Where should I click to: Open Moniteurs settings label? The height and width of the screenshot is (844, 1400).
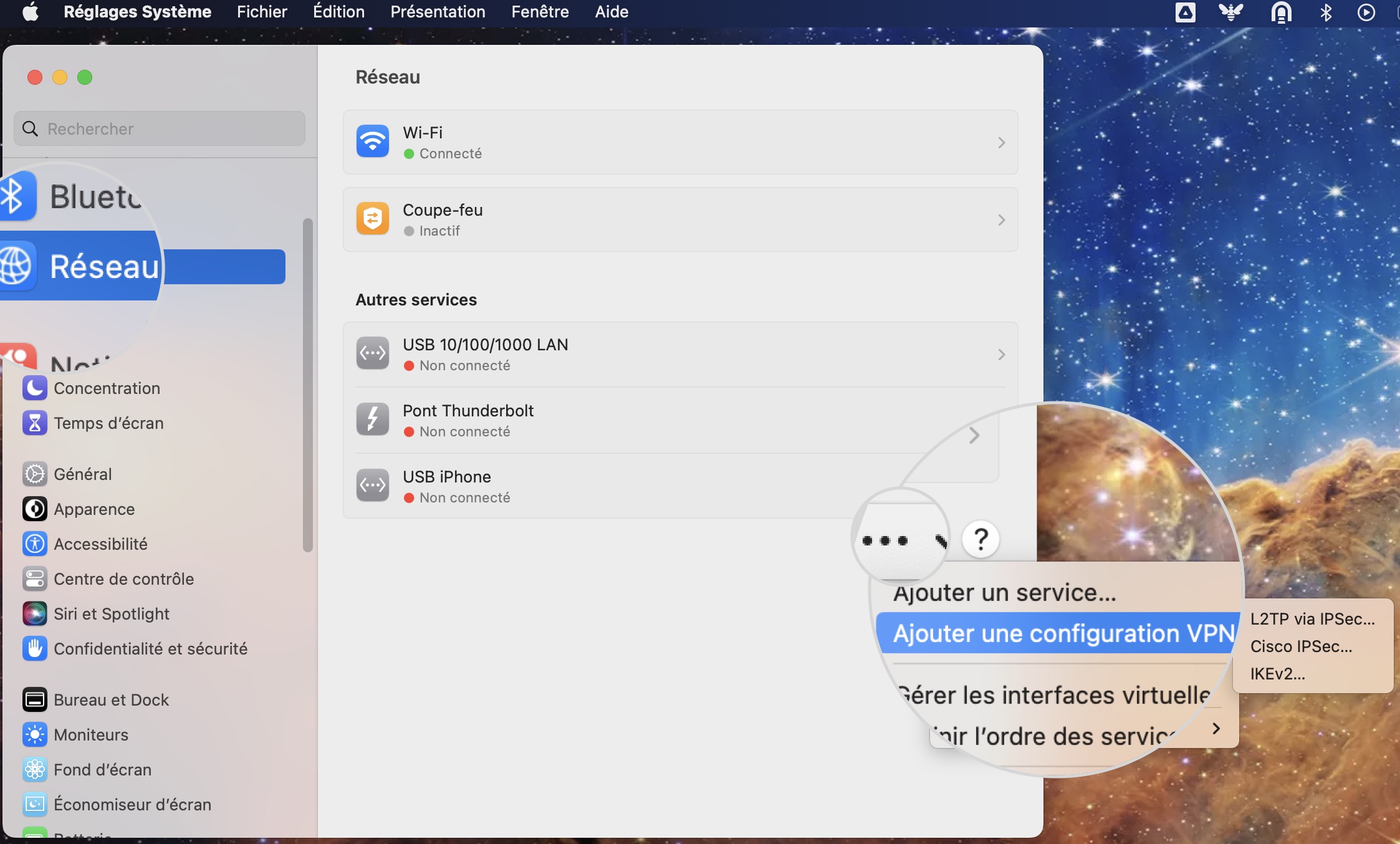pyautogui.click(x=91, y=734)
